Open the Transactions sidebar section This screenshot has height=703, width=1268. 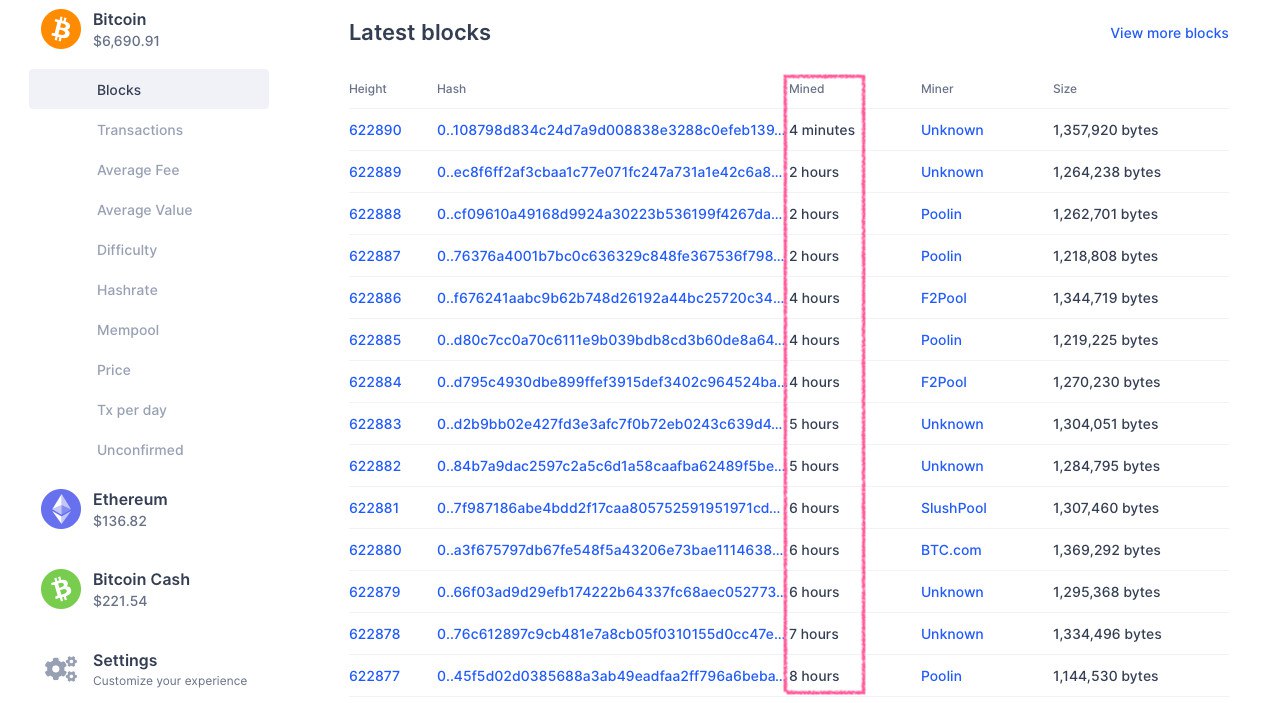tap(140, 130)
